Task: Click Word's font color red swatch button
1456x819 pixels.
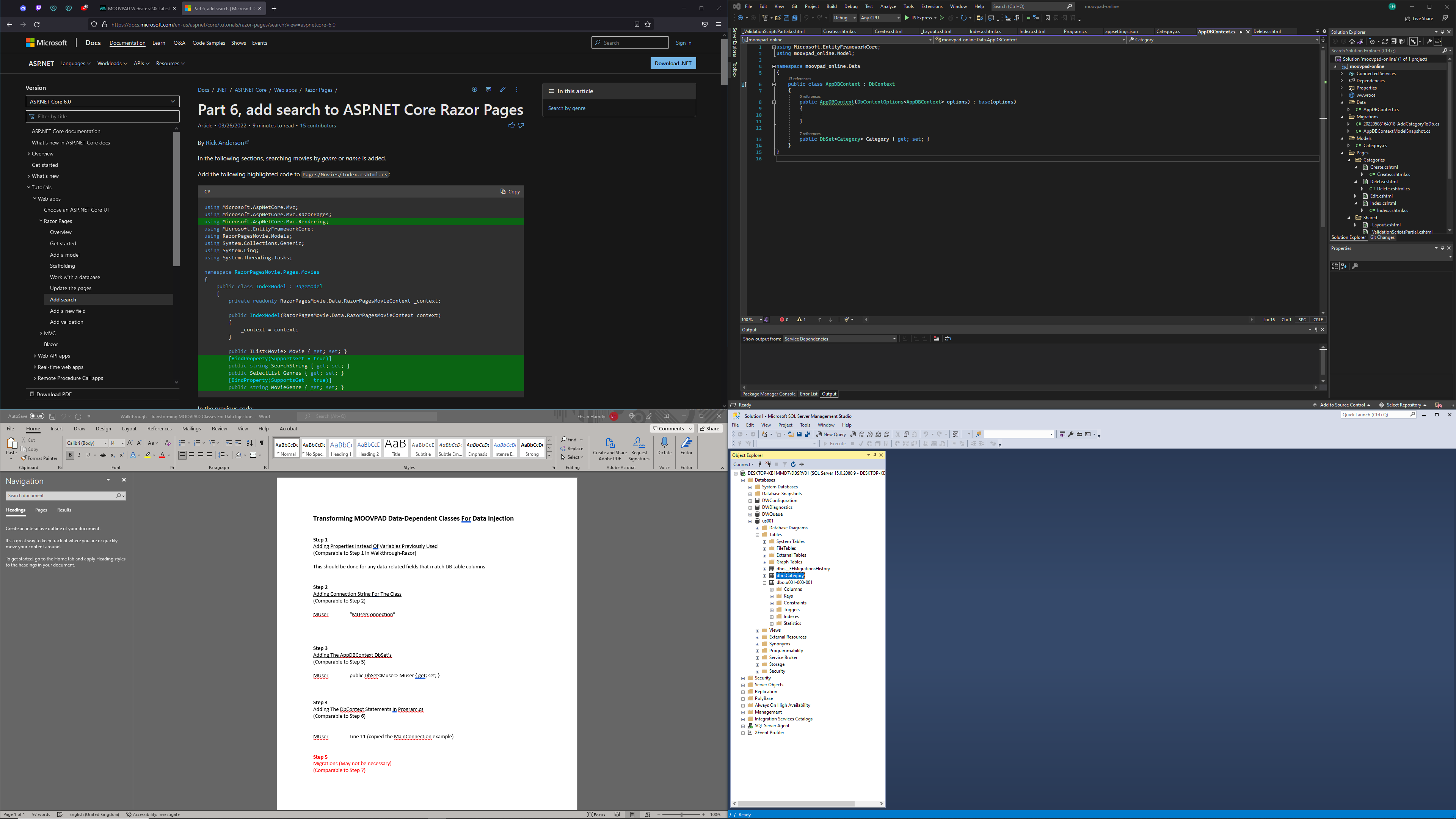Action: [162, 455]
